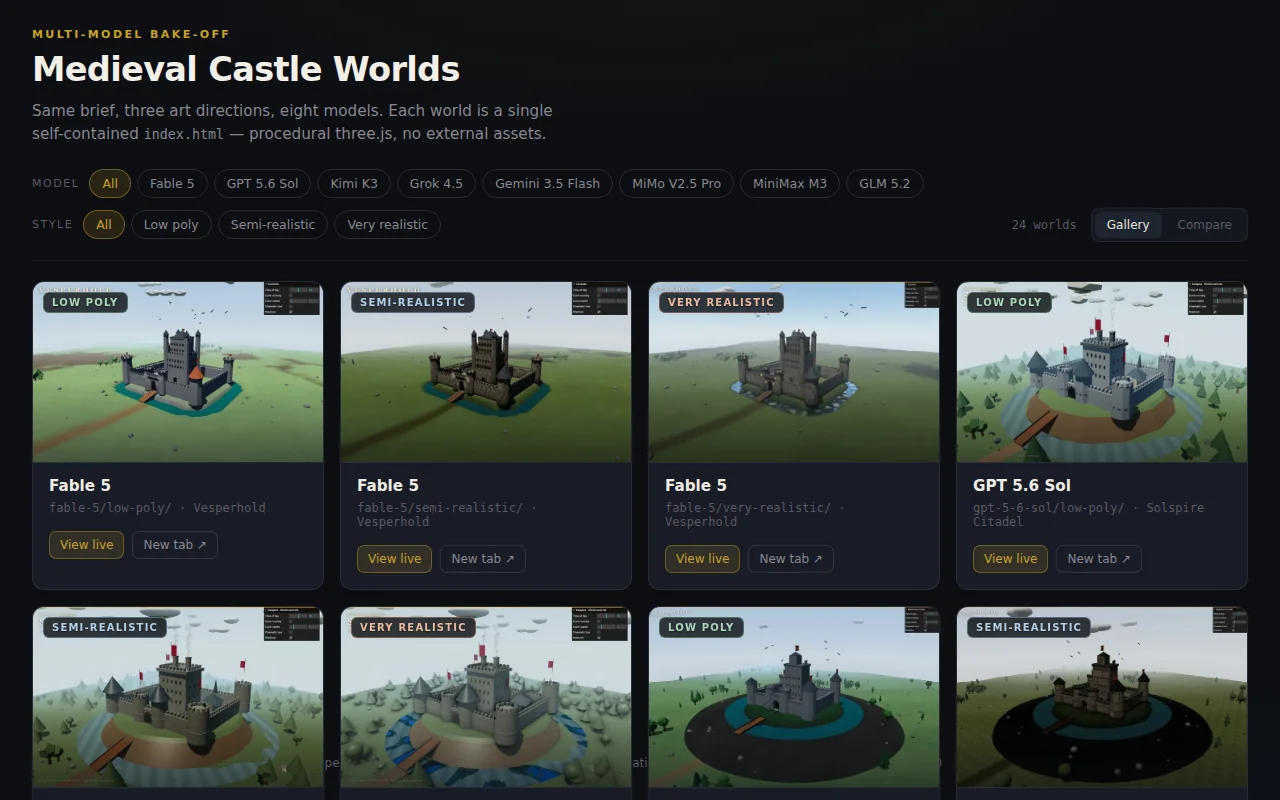Viewport: 1280px width, 800px height.
Task: Switch to the Compare view tab
Action: 1204,224
